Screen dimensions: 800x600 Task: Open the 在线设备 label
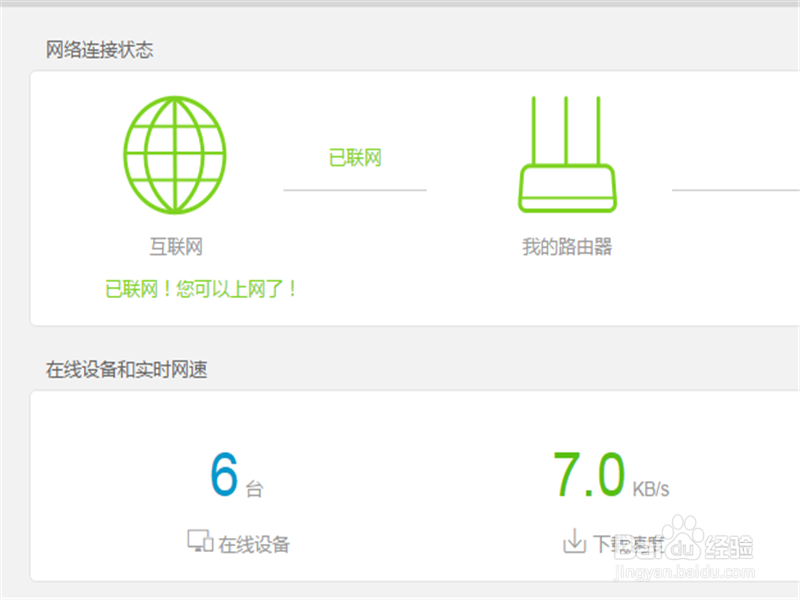point(254,544)
